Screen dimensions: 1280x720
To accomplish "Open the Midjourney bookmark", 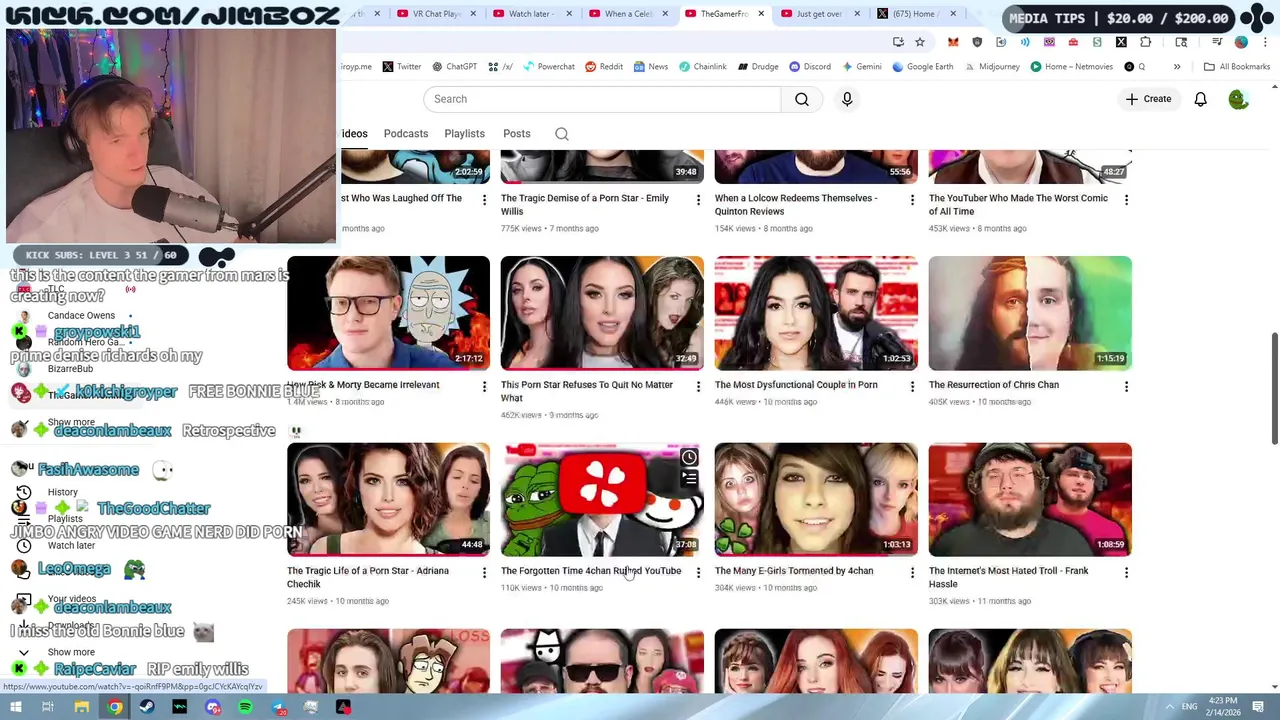I will (x=992, y=67).
